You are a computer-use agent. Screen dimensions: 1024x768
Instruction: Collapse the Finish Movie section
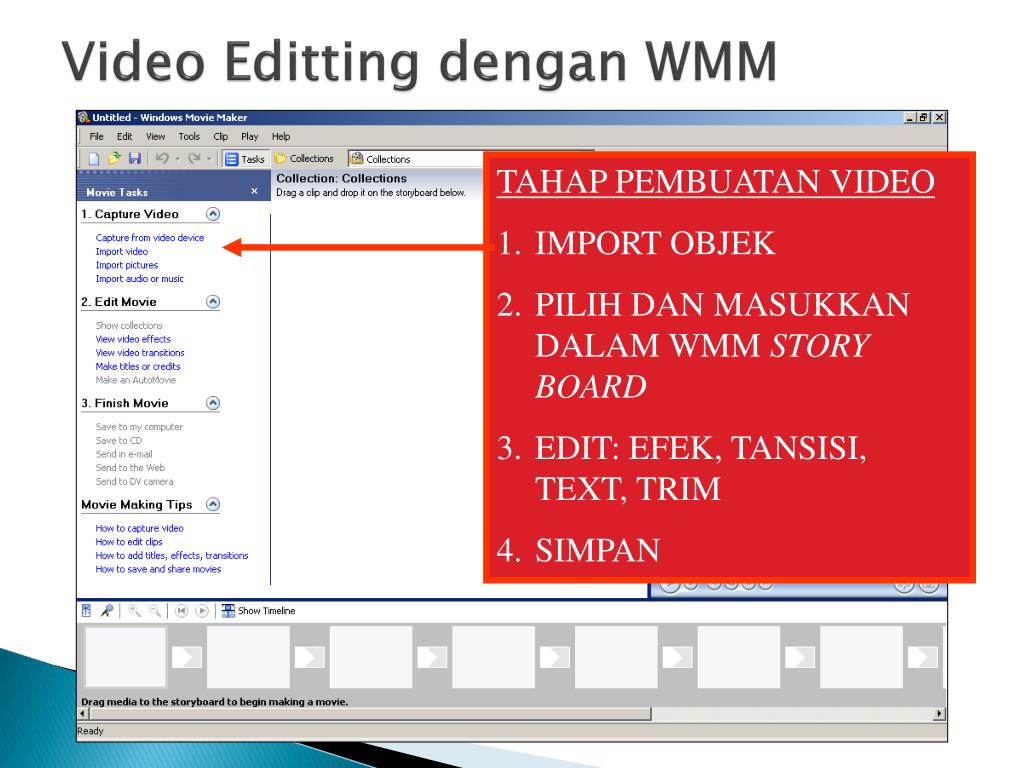[213, 403]
